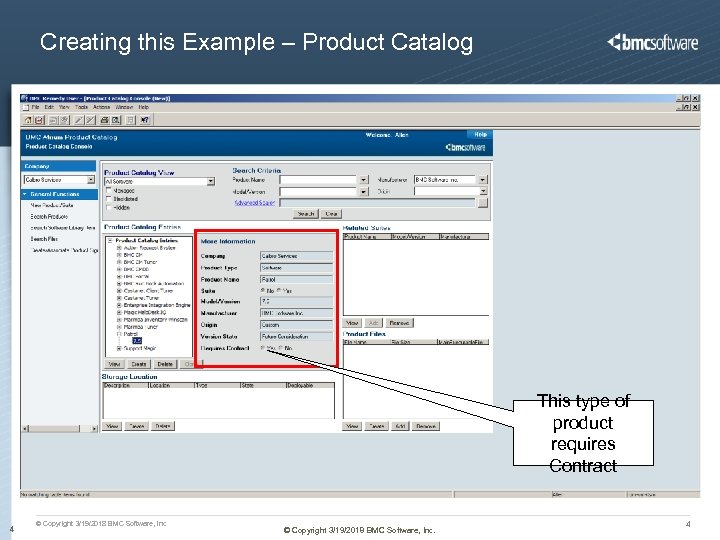This screenshot has height=540, width=720.
Task: Select Requires Contract No radio button
Action: click(x=281, y=348)
